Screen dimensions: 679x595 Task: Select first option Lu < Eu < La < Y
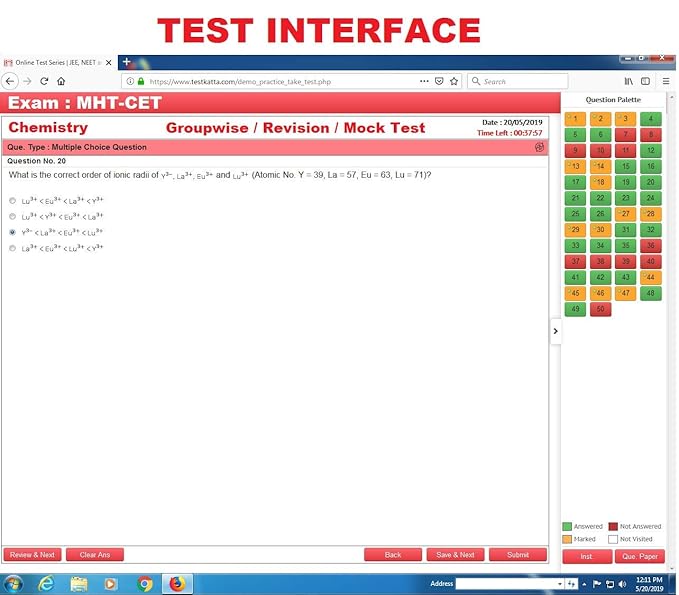13,200
